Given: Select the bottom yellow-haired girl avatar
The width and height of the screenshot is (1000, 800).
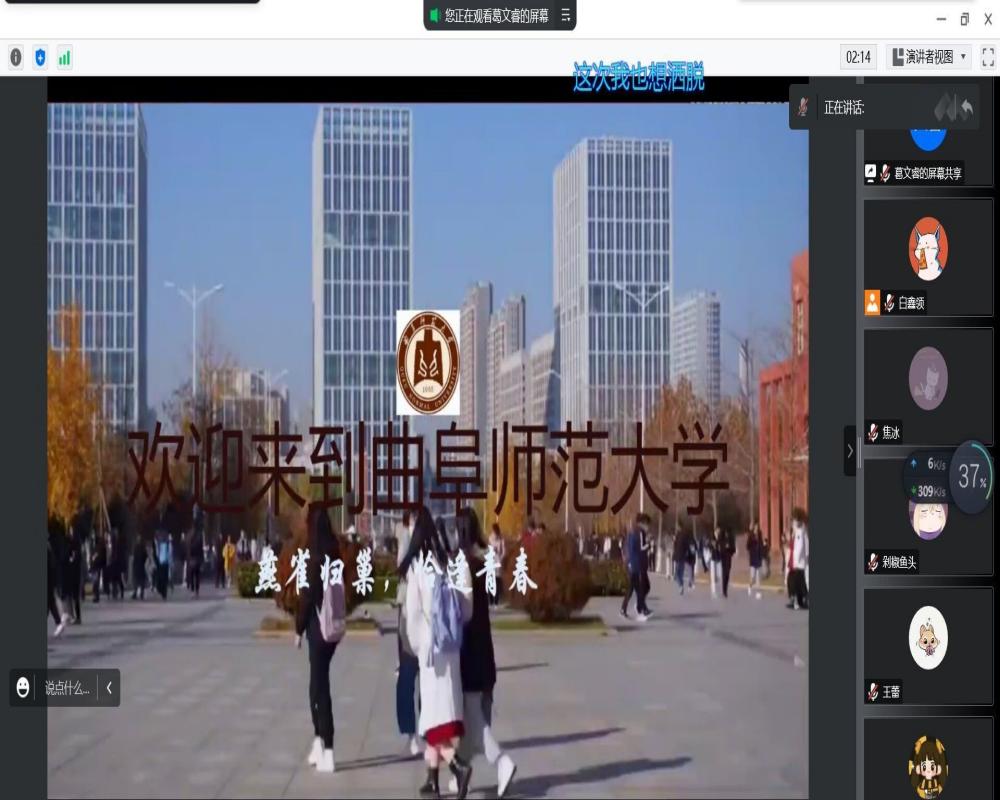Looking at the screenshot, I should coord(928,767).
